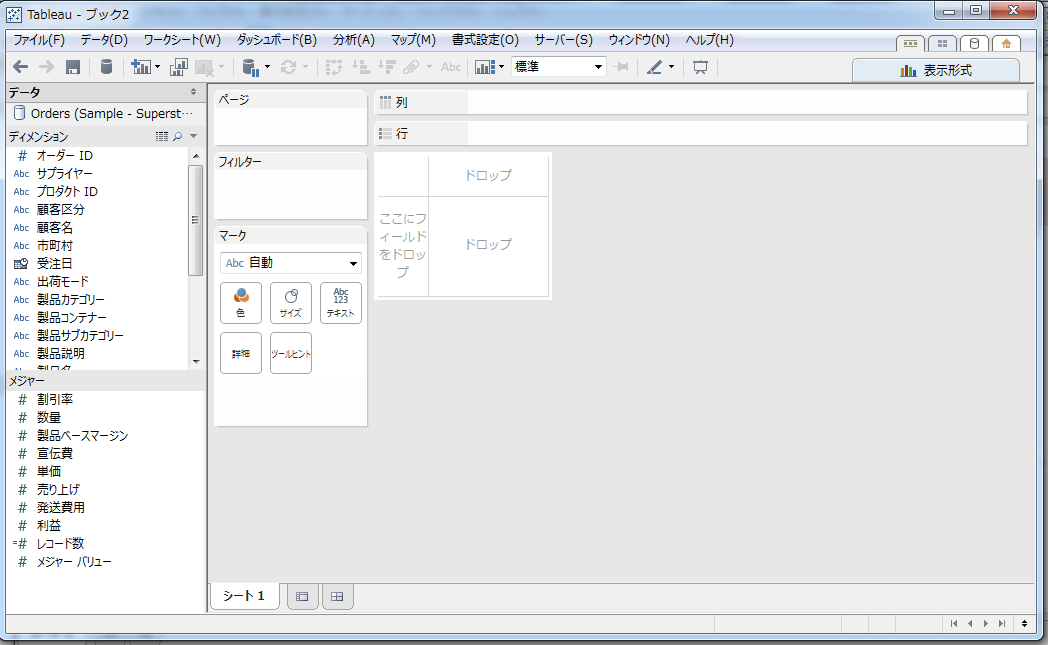Start presentation mode with screen icon
This screenshot has width=1048, height=645.
click(700, 67)
